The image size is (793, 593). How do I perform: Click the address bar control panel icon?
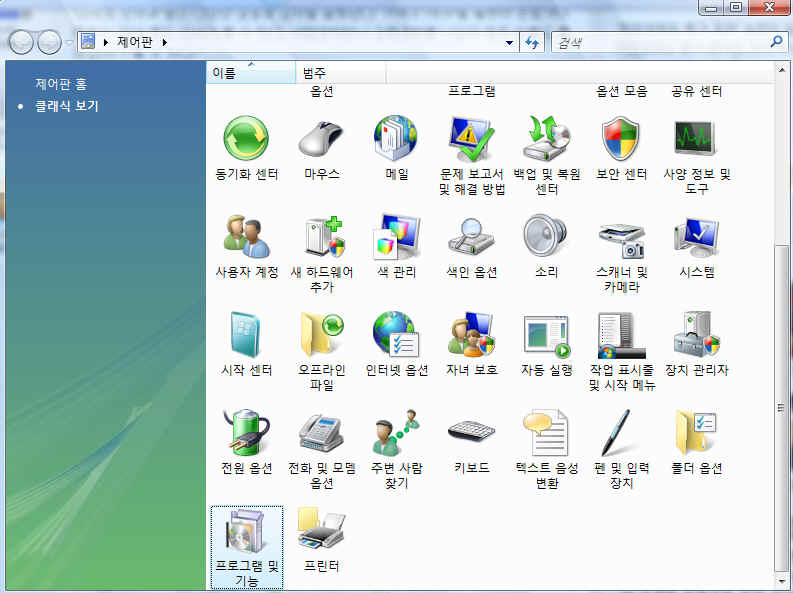pyautogui.click(x=88, y=41)
